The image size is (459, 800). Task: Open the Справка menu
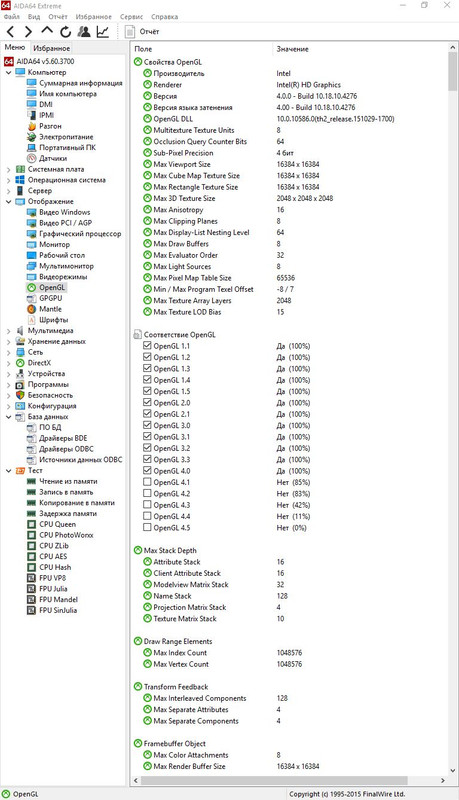[164, 17]
